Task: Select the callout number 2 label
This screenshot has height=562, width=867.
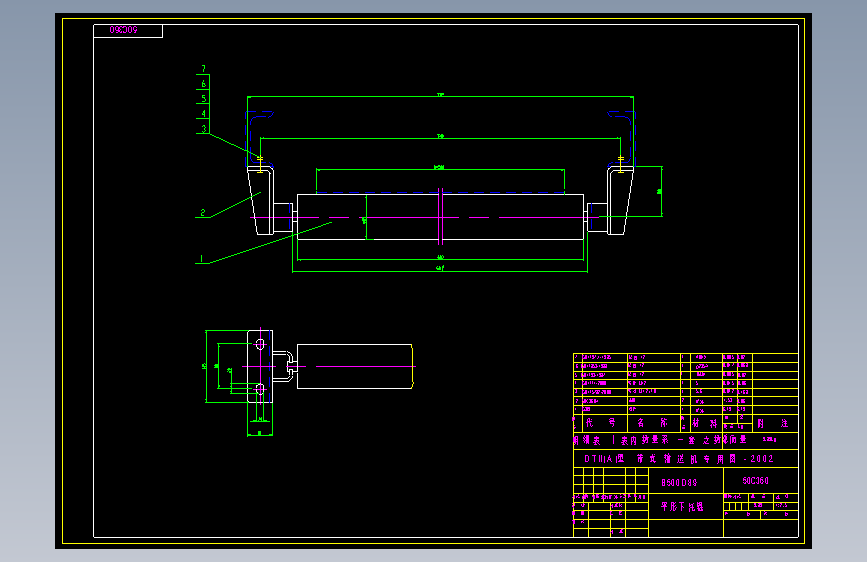Action: (x=202, y=212)
